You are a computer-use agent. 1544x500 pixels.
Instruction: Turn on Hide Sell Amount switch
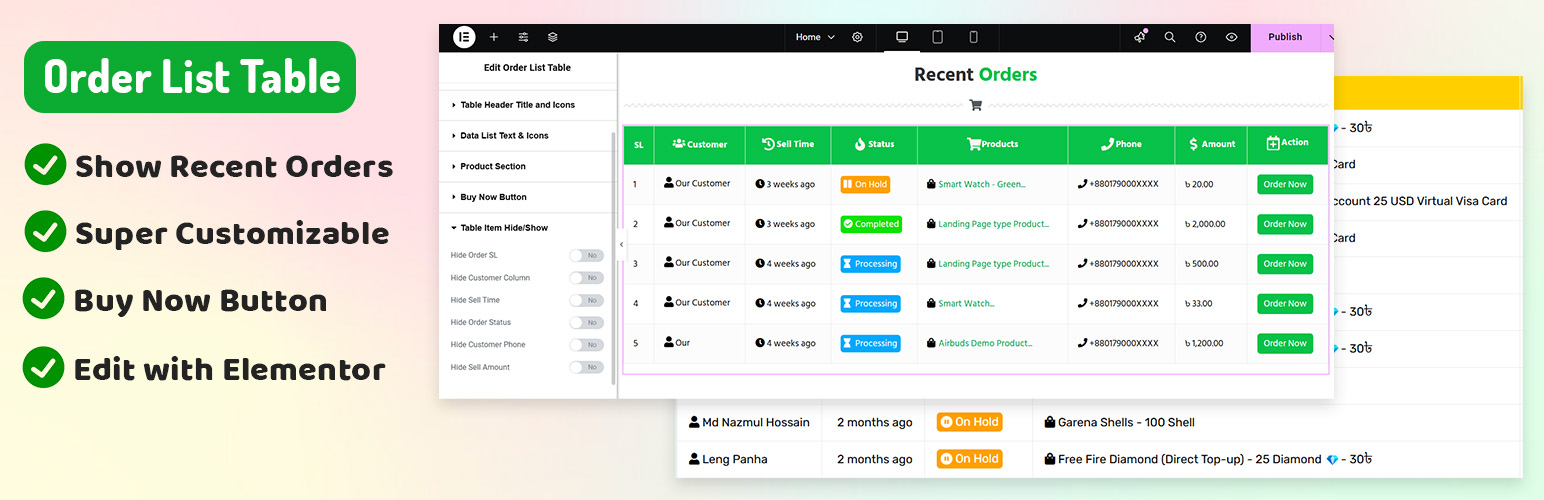click(586, 367)
